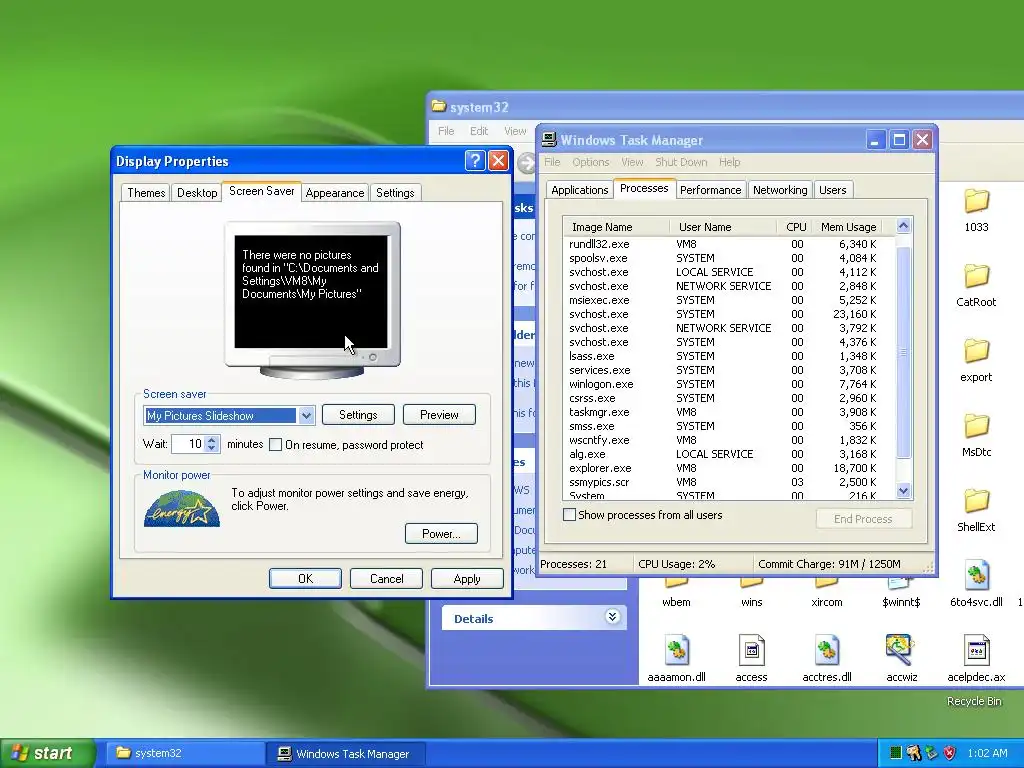Click the system32 window folder title icon
1024x768 pixels.
[439, 106]
